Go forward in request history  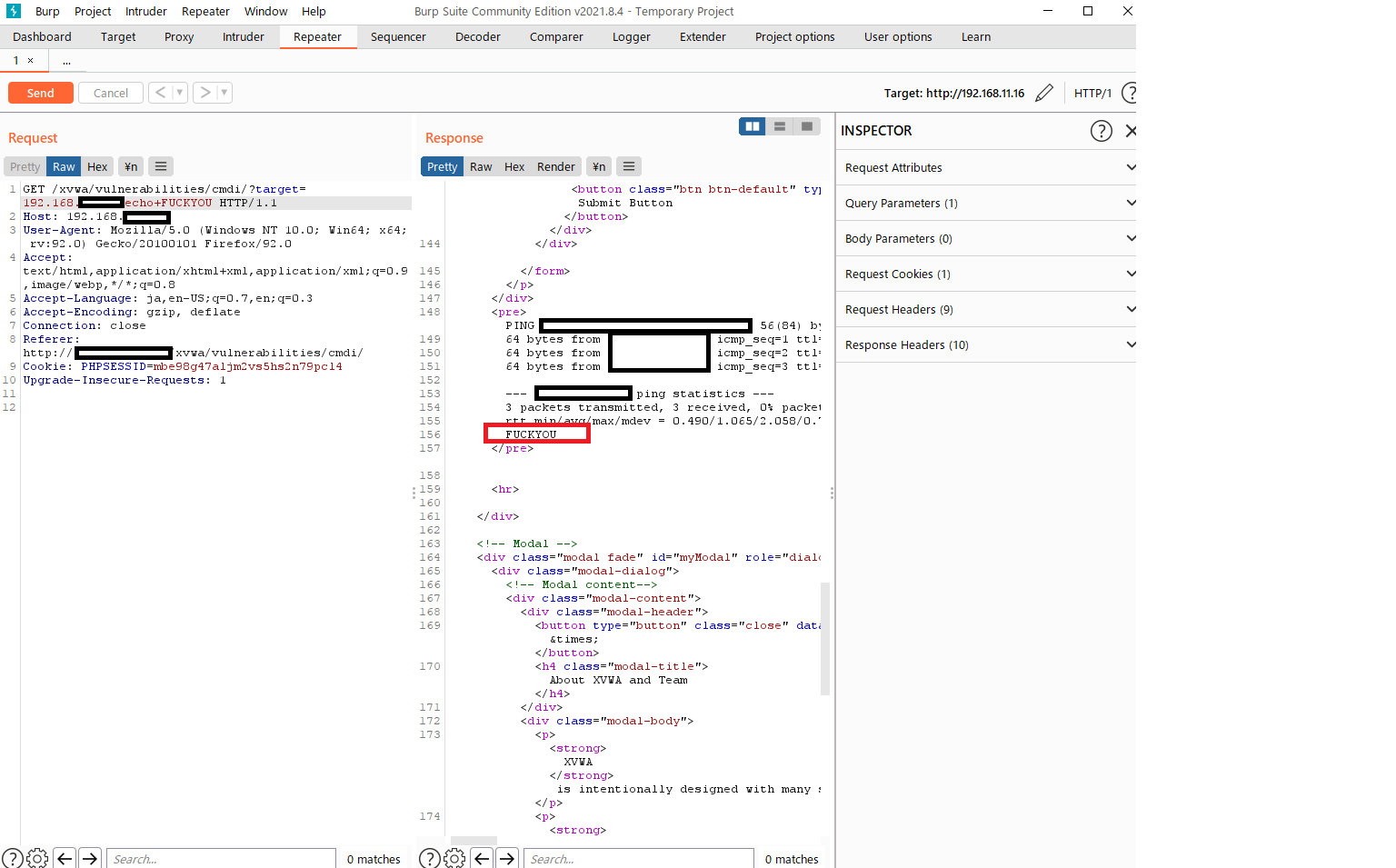click(205, 93)
